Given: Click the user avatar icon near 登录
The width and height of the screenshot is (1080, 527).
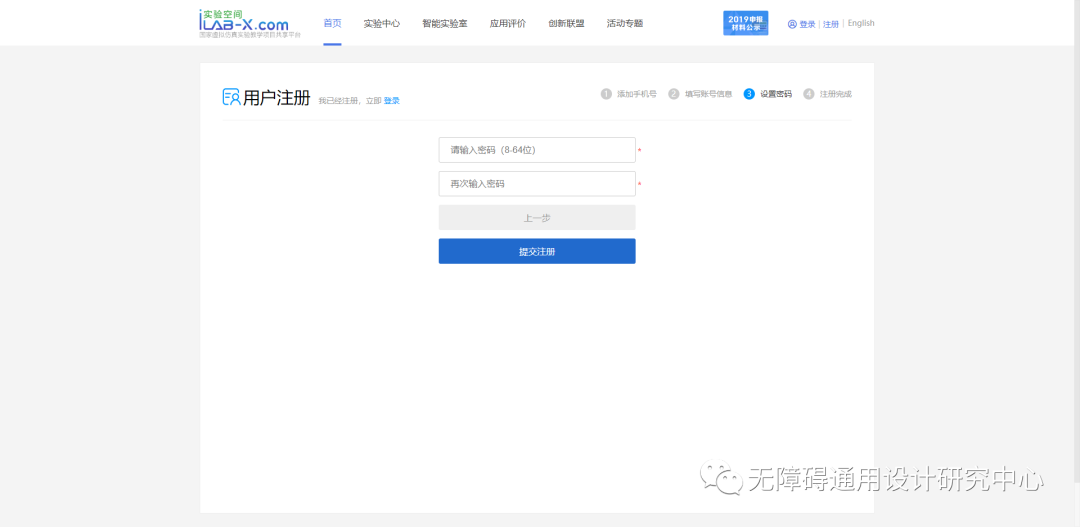Looking at the screenshot, I should pyautogui.click(x=792, y=24).
